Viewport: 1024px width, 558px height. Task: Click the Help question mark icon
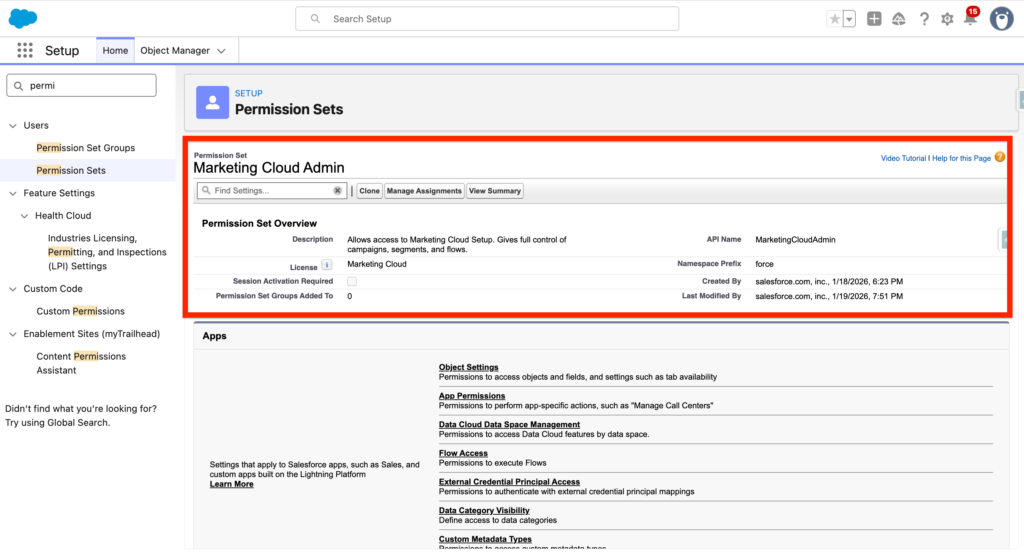(923, 19)
